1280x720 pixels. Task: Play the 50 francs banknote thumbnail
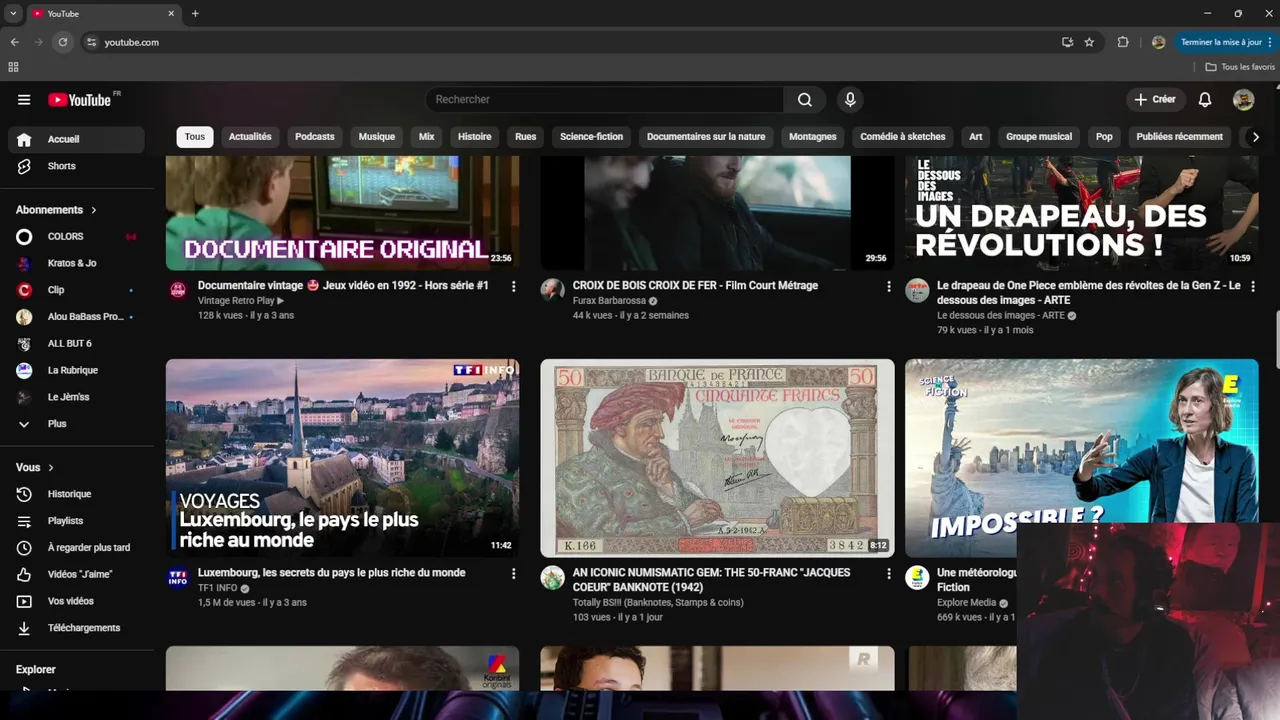pyautogui.click(x=717, y=458)
